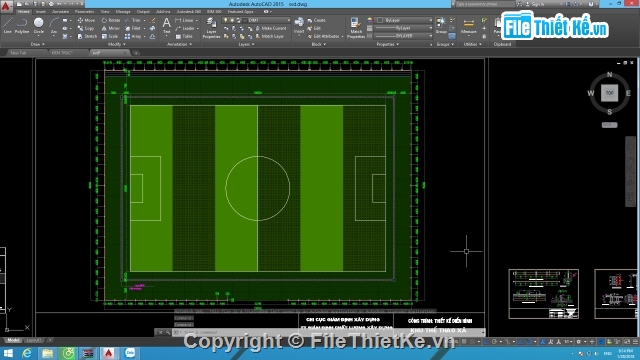Open the Layout1 tab
The height and width of the screenshot is (360, 640).
(x=33, y=340)
